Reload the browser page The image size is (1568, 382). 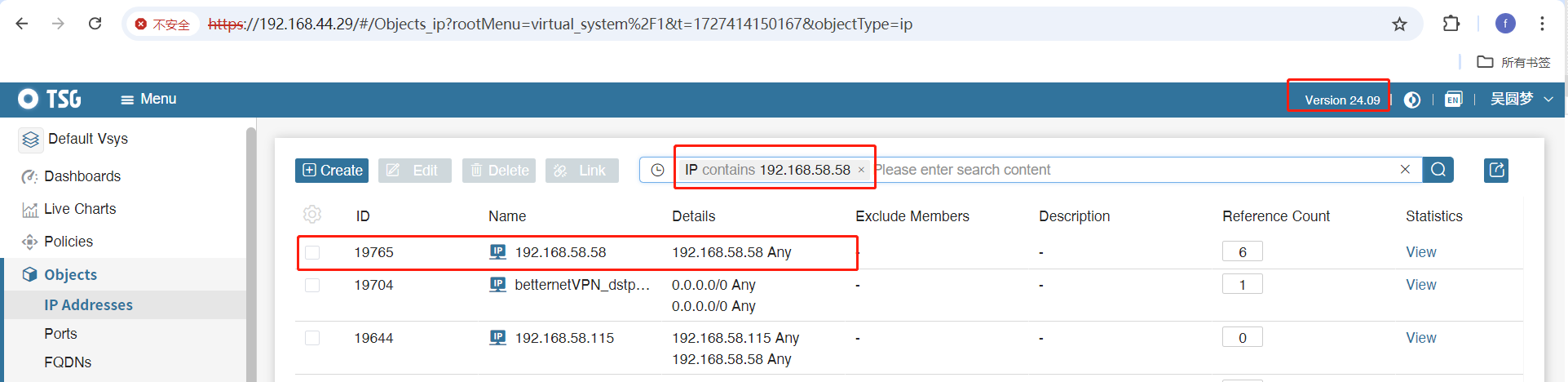click(x=95, y=24)
